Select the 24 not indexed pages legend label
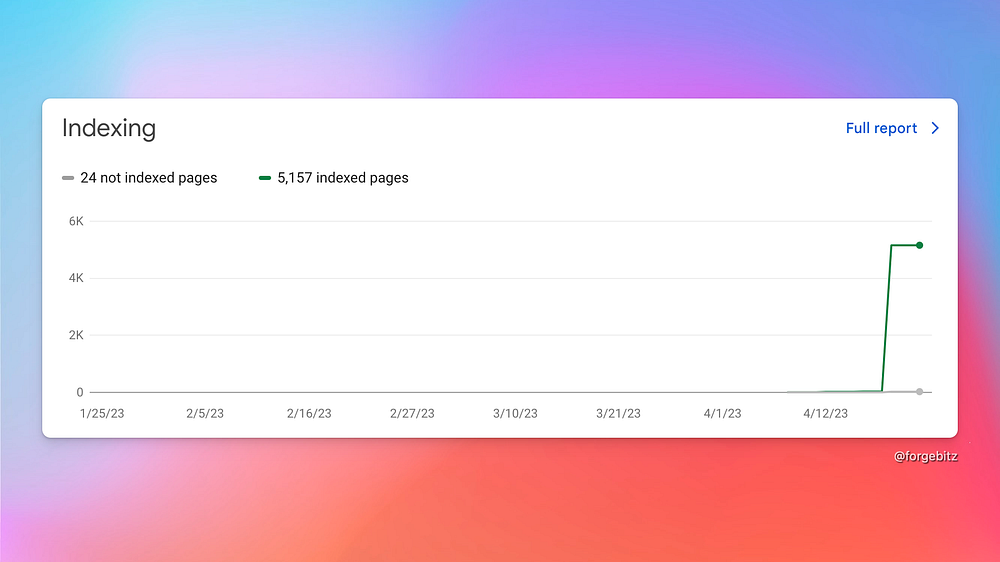 click(x=149, y=178)
